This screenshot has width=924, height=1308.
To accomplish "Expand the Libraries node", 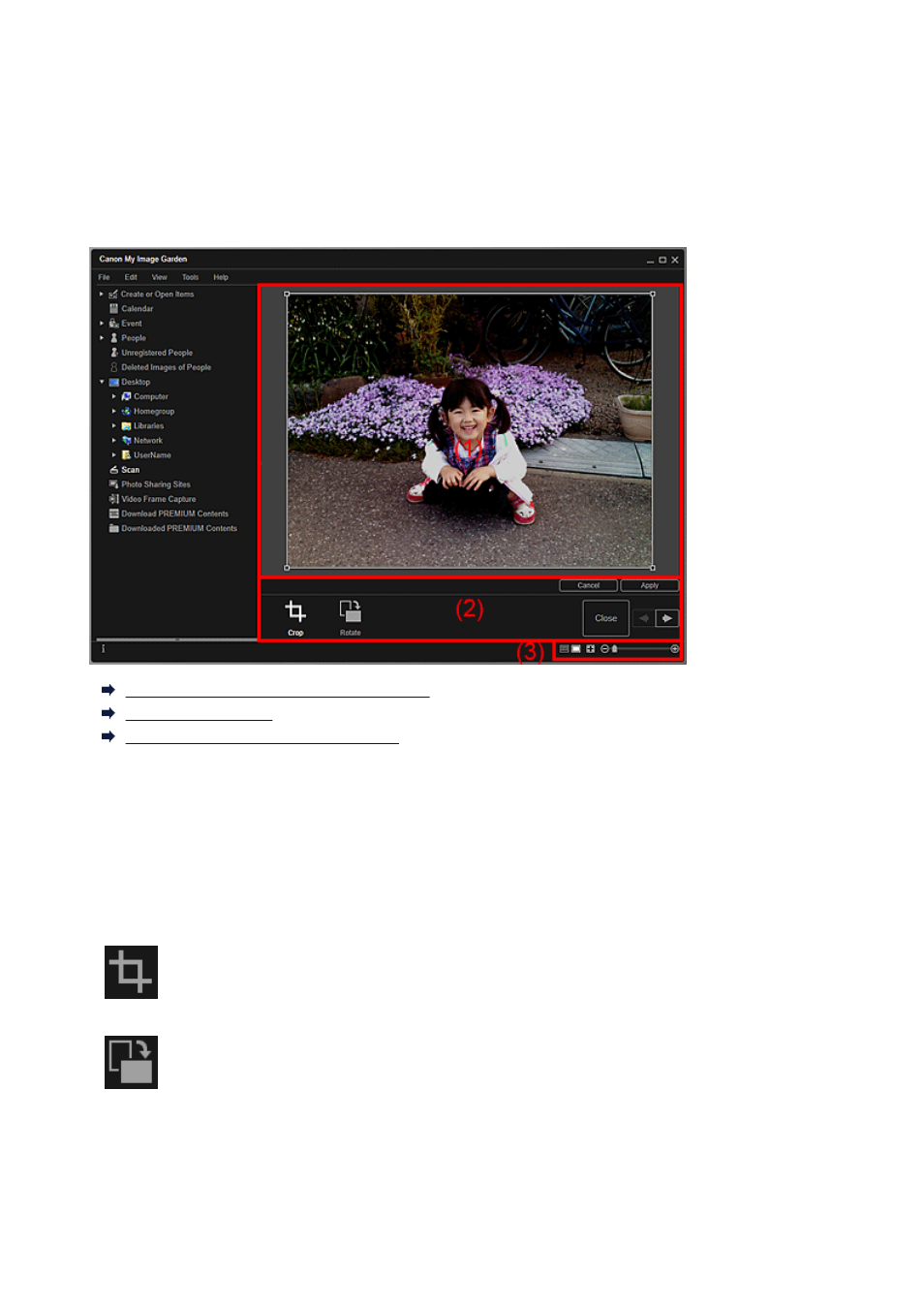I will coord(114,425).
